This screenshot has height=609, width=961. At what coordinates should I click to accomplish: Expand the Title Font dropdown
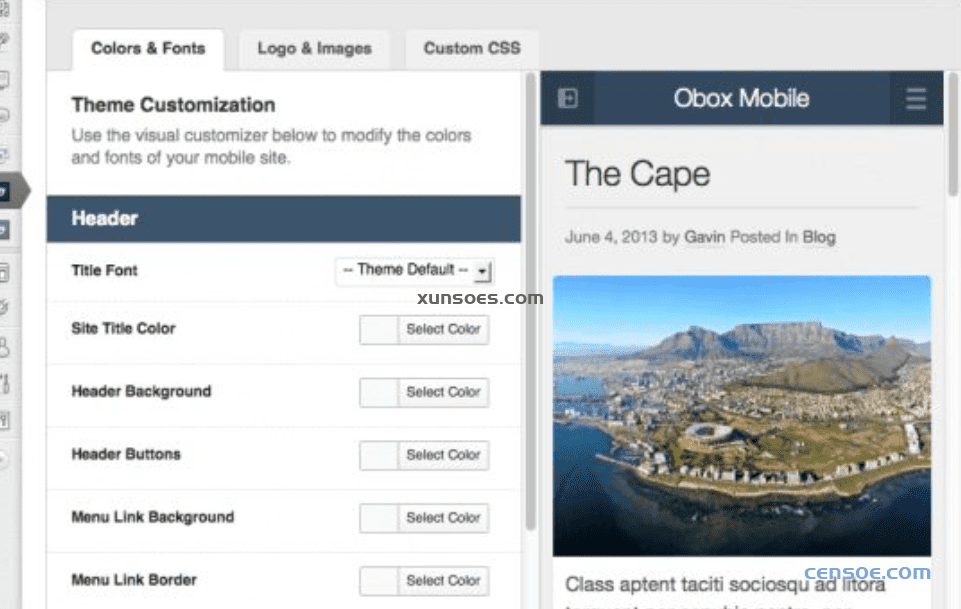[415, 270]
